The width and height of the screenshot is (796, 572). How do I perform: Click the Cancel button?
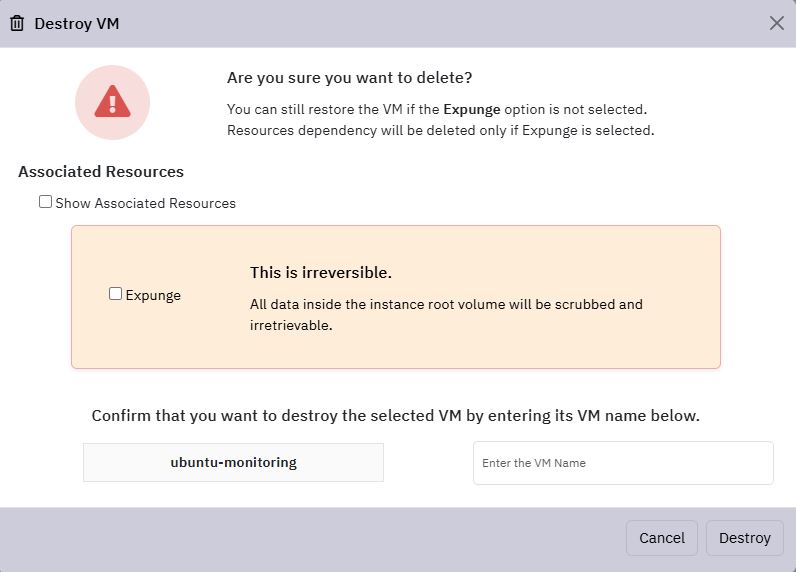tap(661, 538)
